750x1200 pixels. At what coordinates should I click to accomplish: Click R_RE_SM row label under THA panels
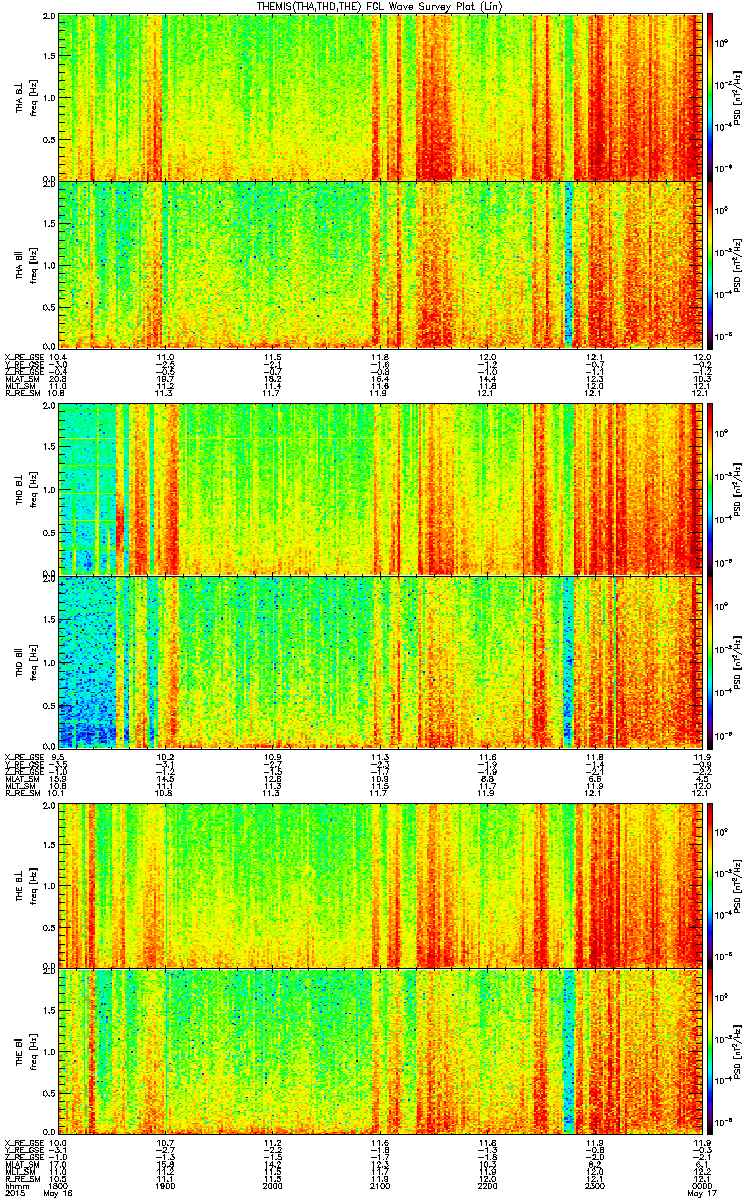tap(23, 393)
